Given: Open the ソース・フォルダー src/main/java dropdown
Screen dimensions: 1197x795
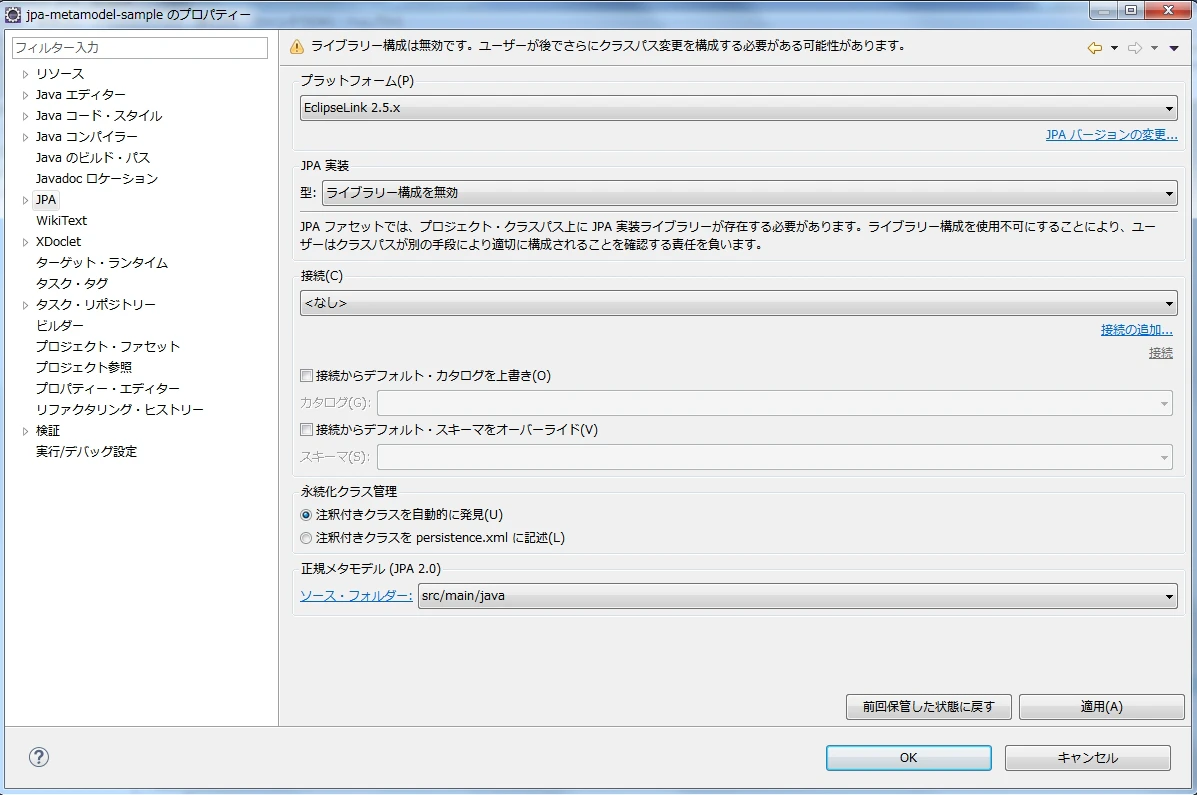Looking at the screenshot, I should (798, 596).
